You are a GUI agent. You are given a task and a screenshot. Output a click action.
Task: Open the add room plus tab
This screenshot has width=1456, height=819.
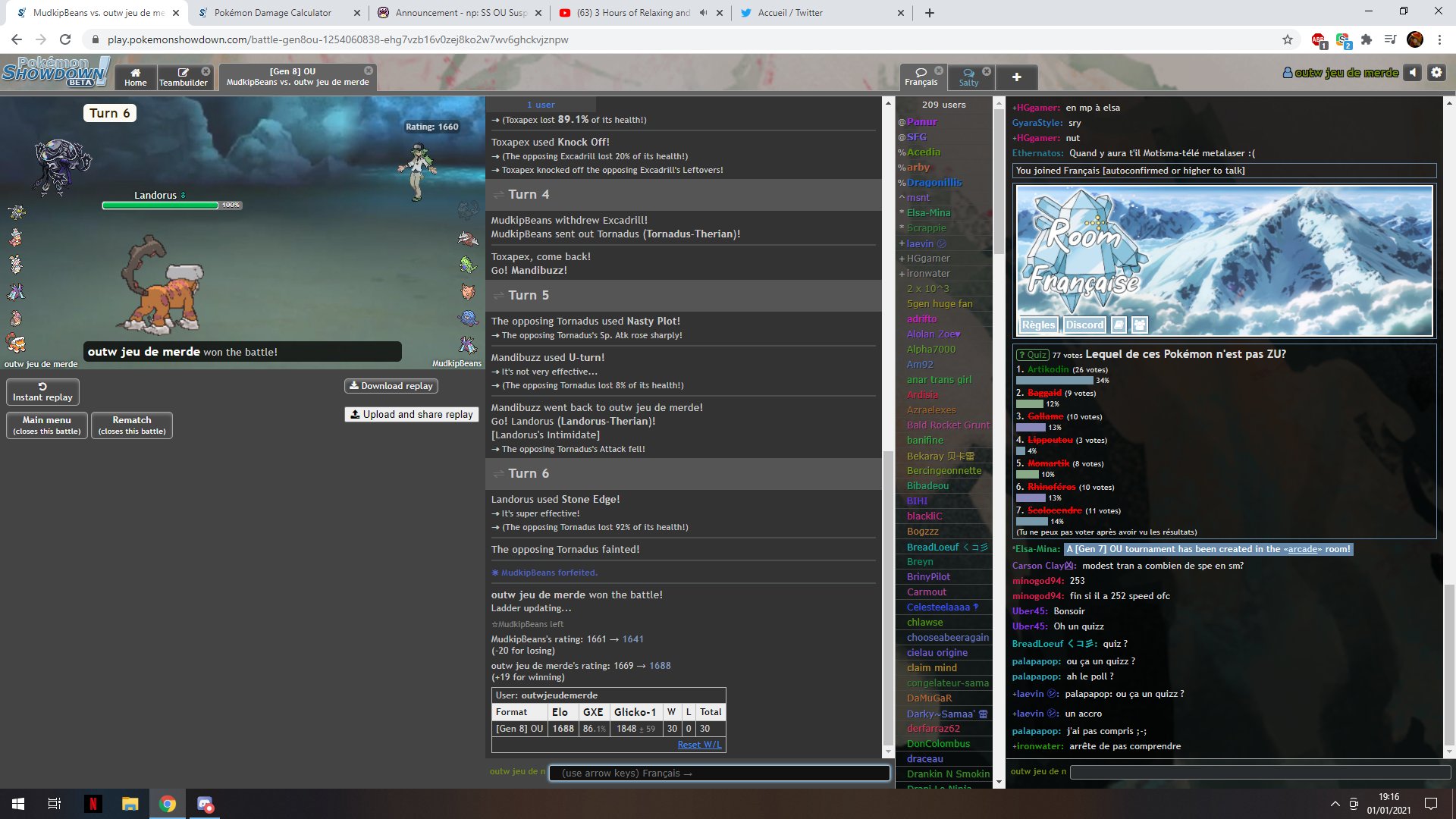click(x=1016, y=77)
